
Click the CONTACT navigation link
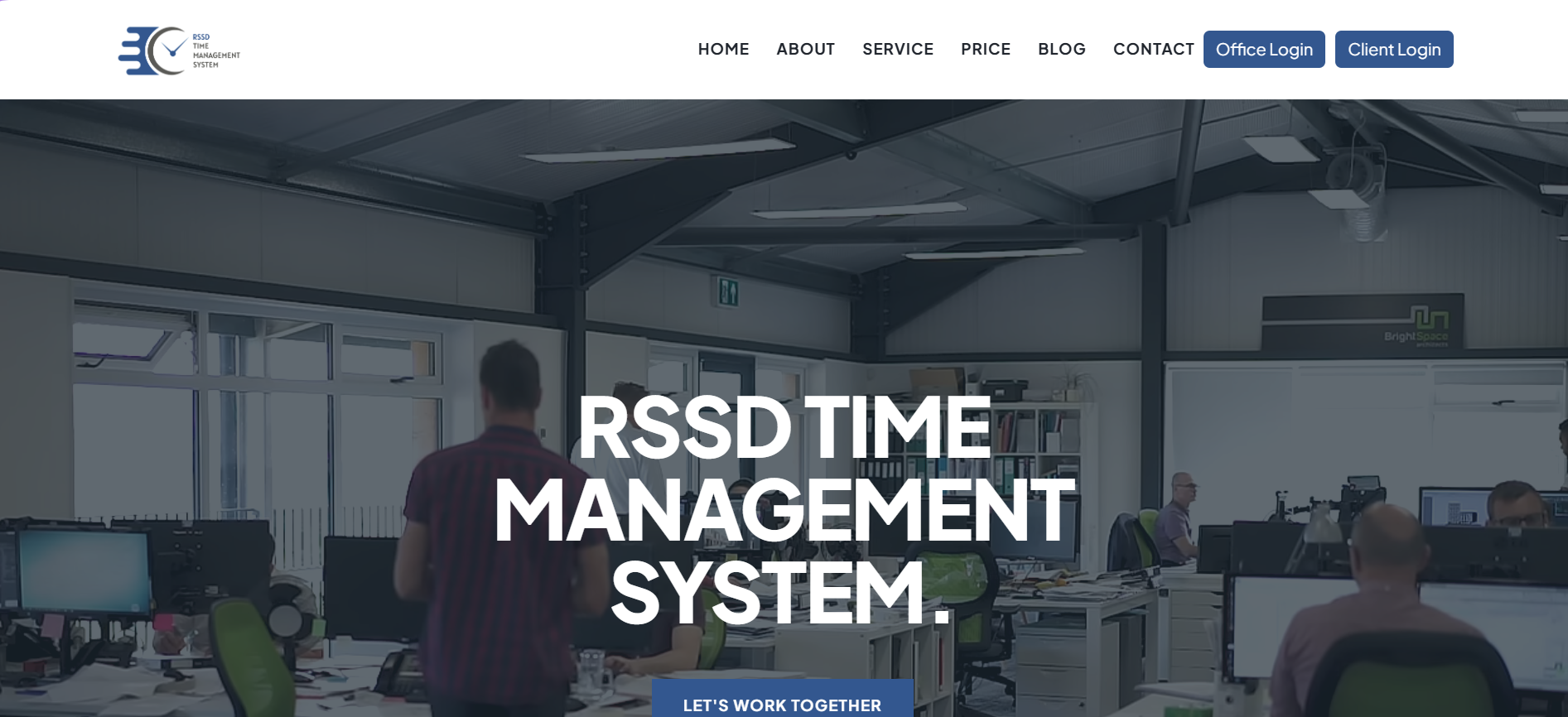point(1153,49)
